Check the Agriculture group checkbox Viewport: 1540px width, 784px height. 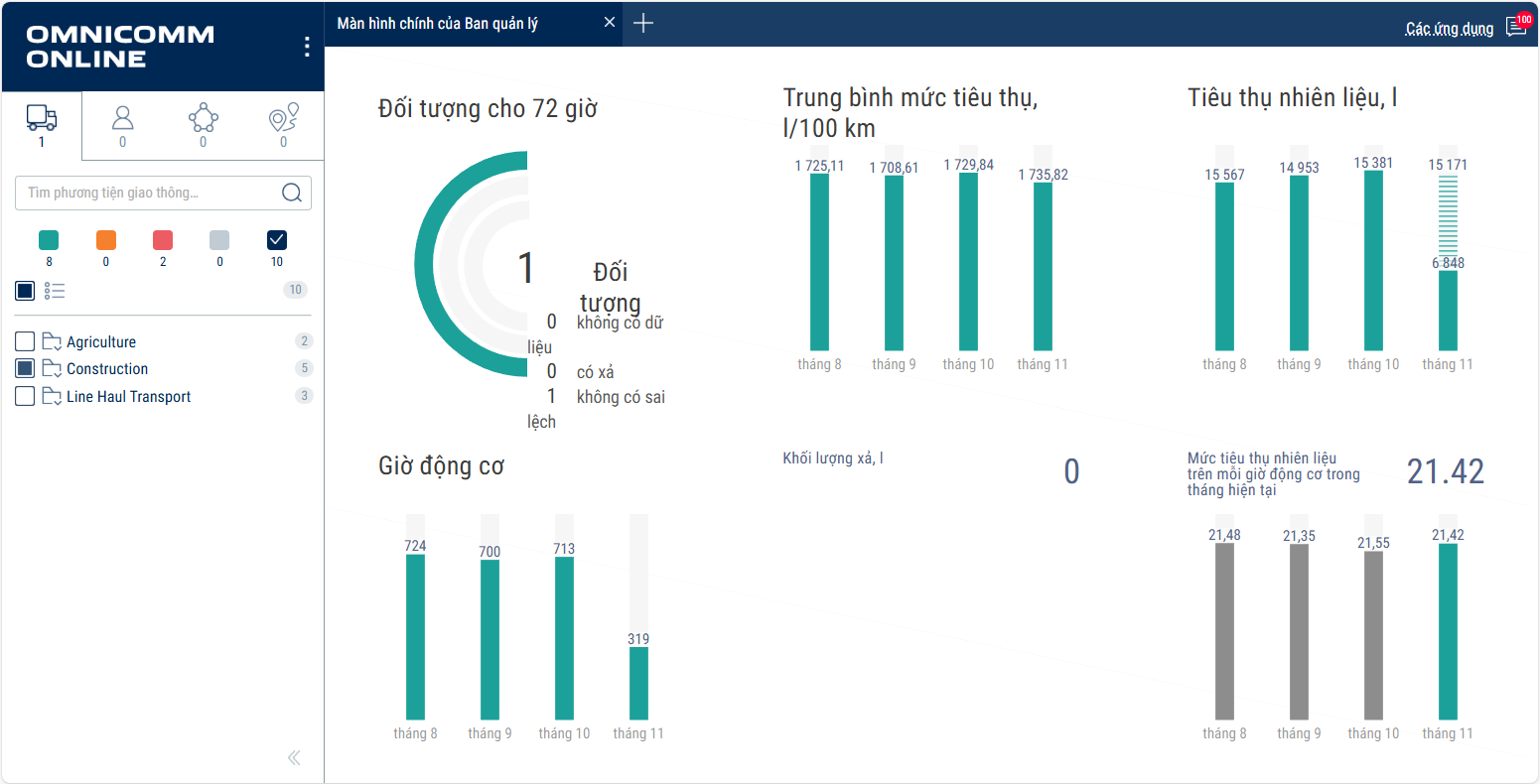(x=26, y=341)
